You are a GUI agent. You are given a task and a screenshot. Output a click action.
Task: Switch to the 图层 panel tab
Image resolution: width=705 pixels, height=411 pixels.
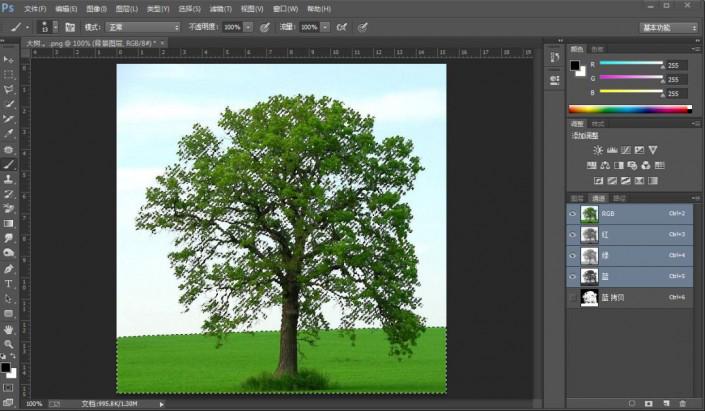pos(576,198)
